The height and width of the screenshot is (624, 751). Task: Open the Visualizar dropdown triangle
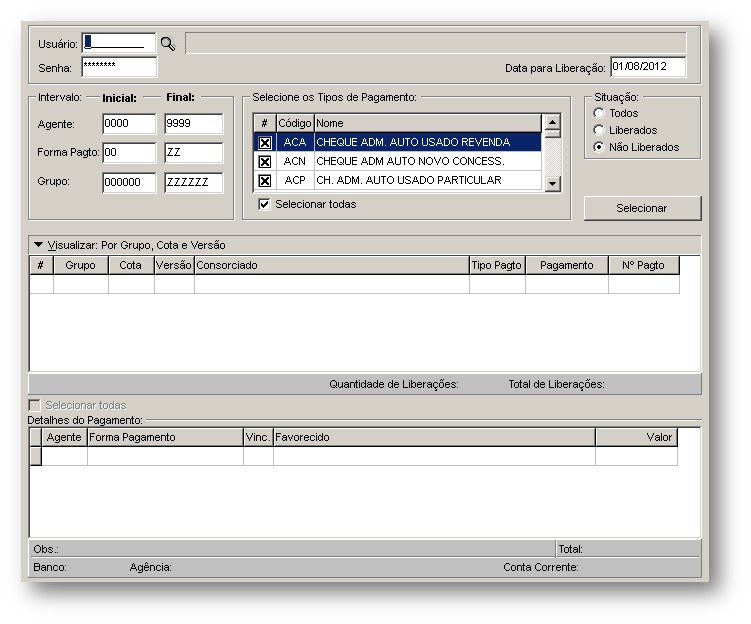click(x=38, y=245)
